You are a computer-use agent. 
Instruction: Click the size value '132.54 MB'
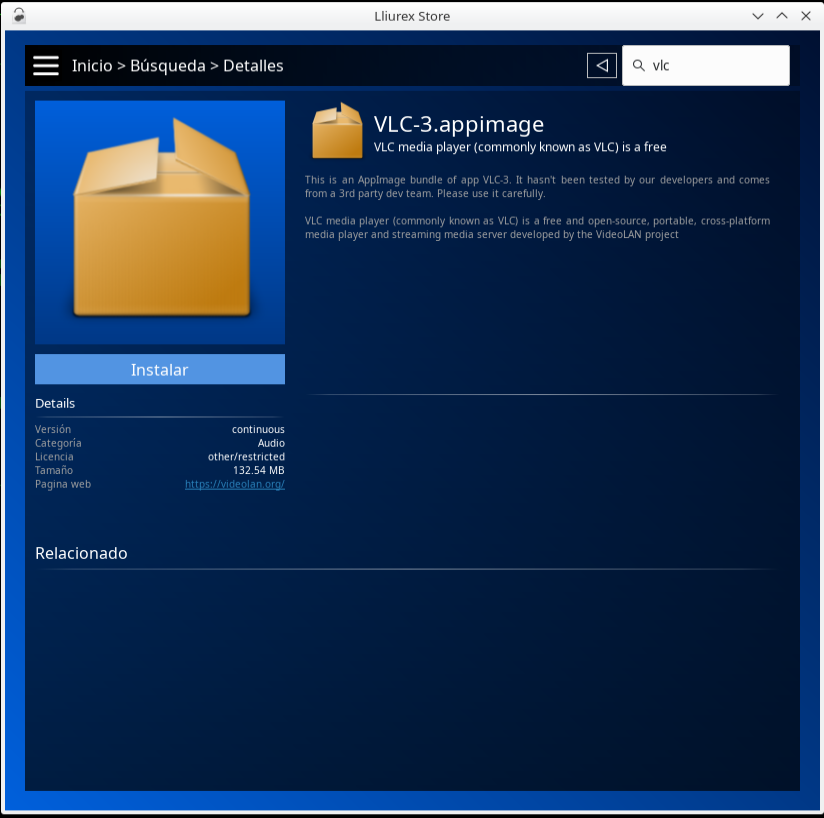click(x=259, y=470)
